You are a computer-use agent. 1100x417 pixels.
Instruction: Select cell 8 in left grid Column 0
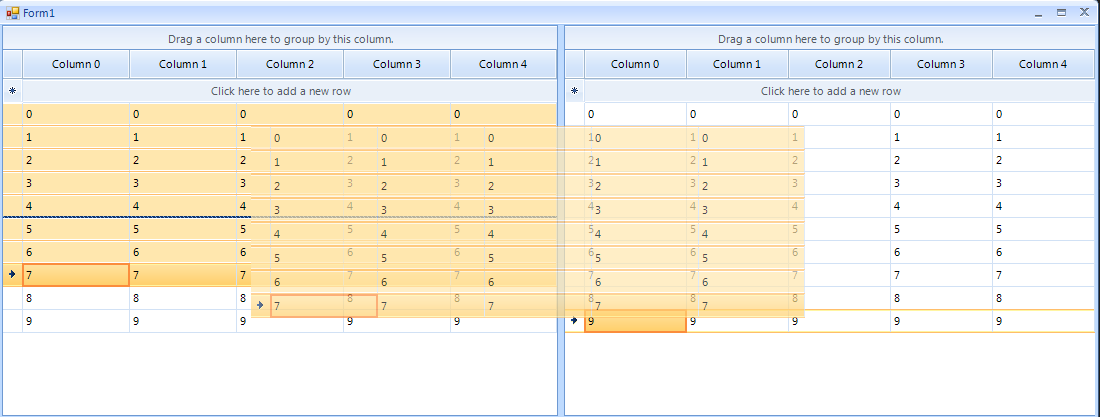point(76,298)
